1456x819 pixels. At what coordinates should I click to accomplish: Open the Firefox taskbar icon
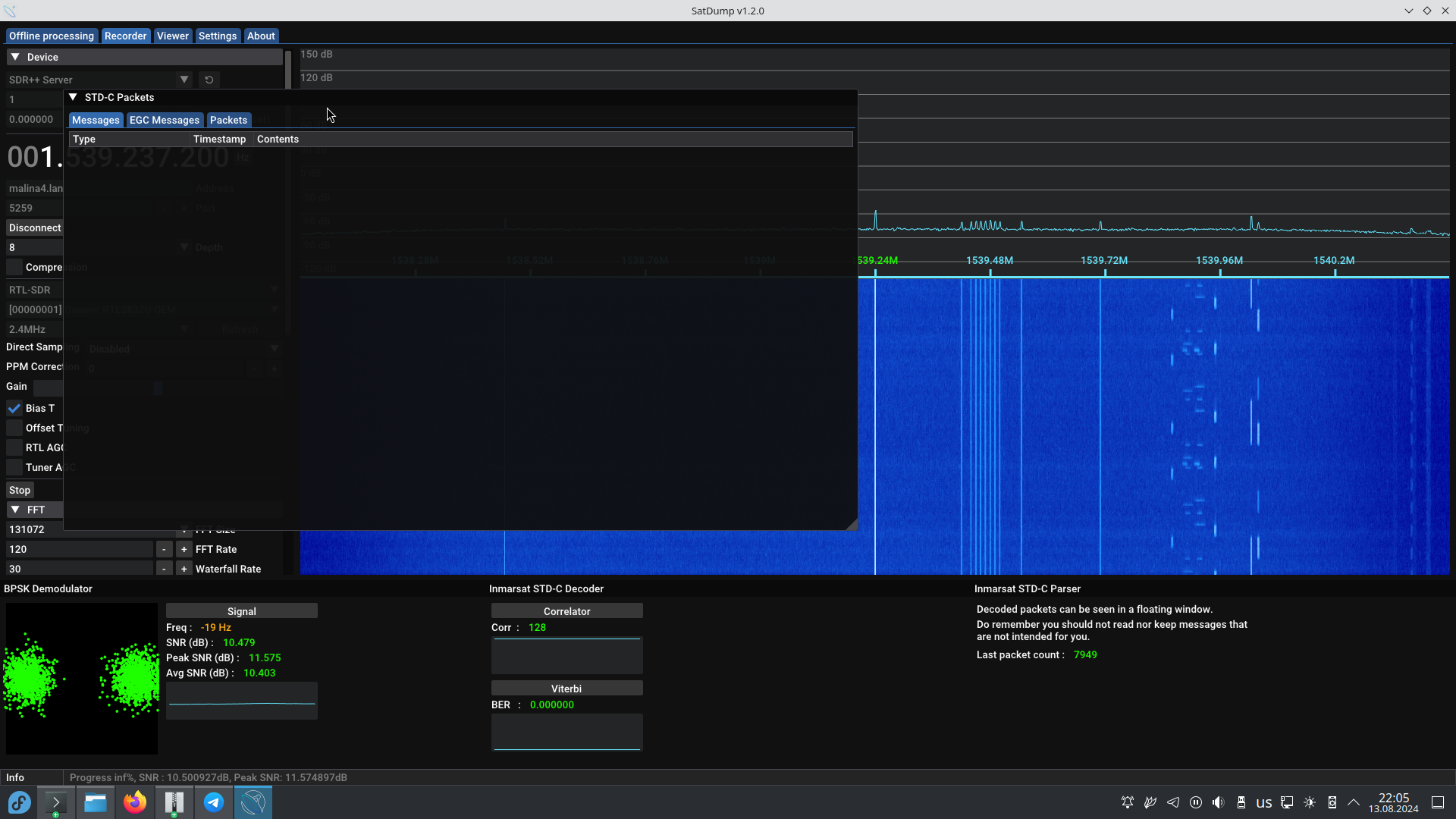coord(135,802)
